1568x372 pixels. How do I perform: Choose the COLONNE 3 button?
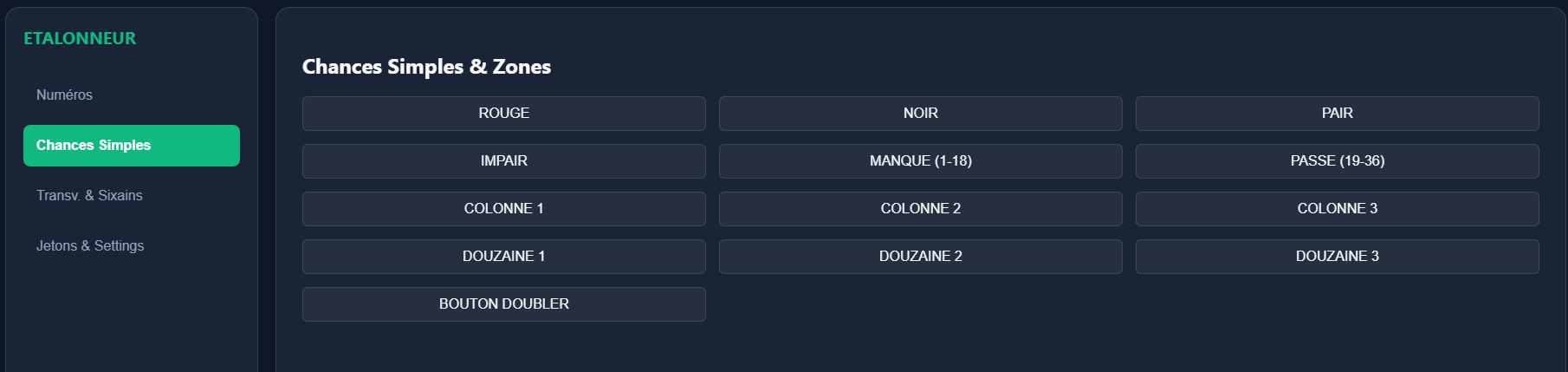(x=1337, y=209)
